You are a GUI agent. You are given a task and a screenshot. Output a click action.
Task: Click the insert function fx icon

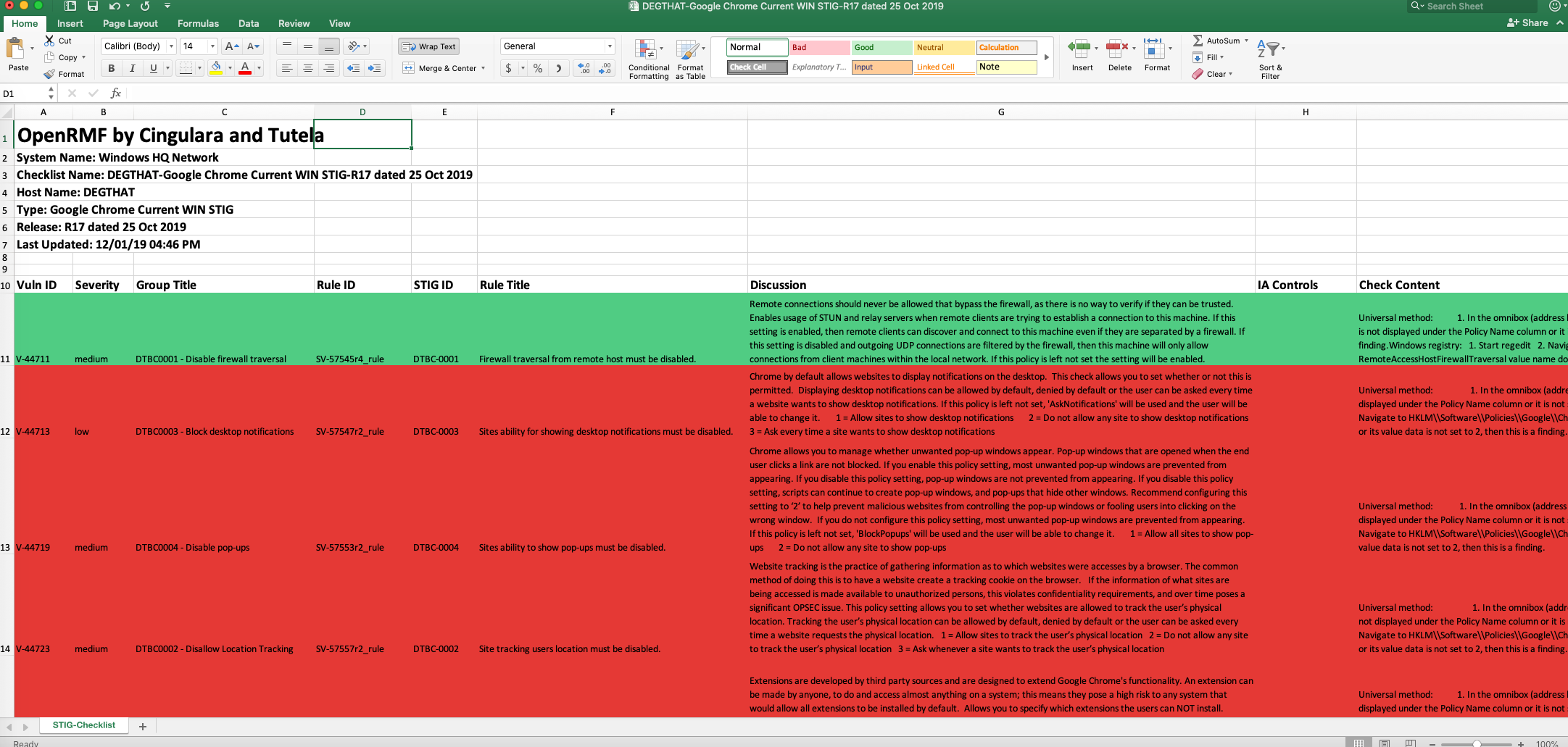(115, 93)
